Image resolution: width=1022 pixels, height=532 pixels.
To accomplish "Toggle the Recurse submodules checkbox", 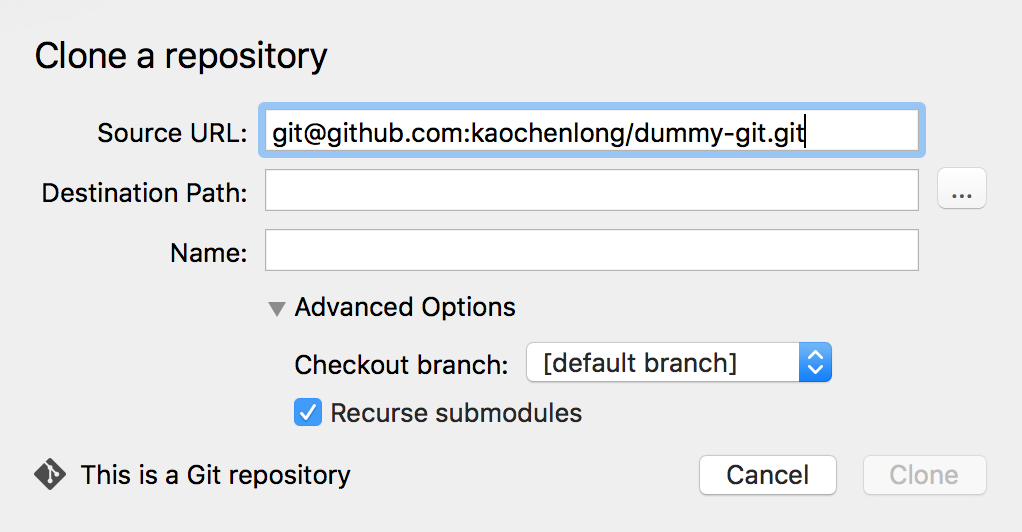I will (307, 412).
